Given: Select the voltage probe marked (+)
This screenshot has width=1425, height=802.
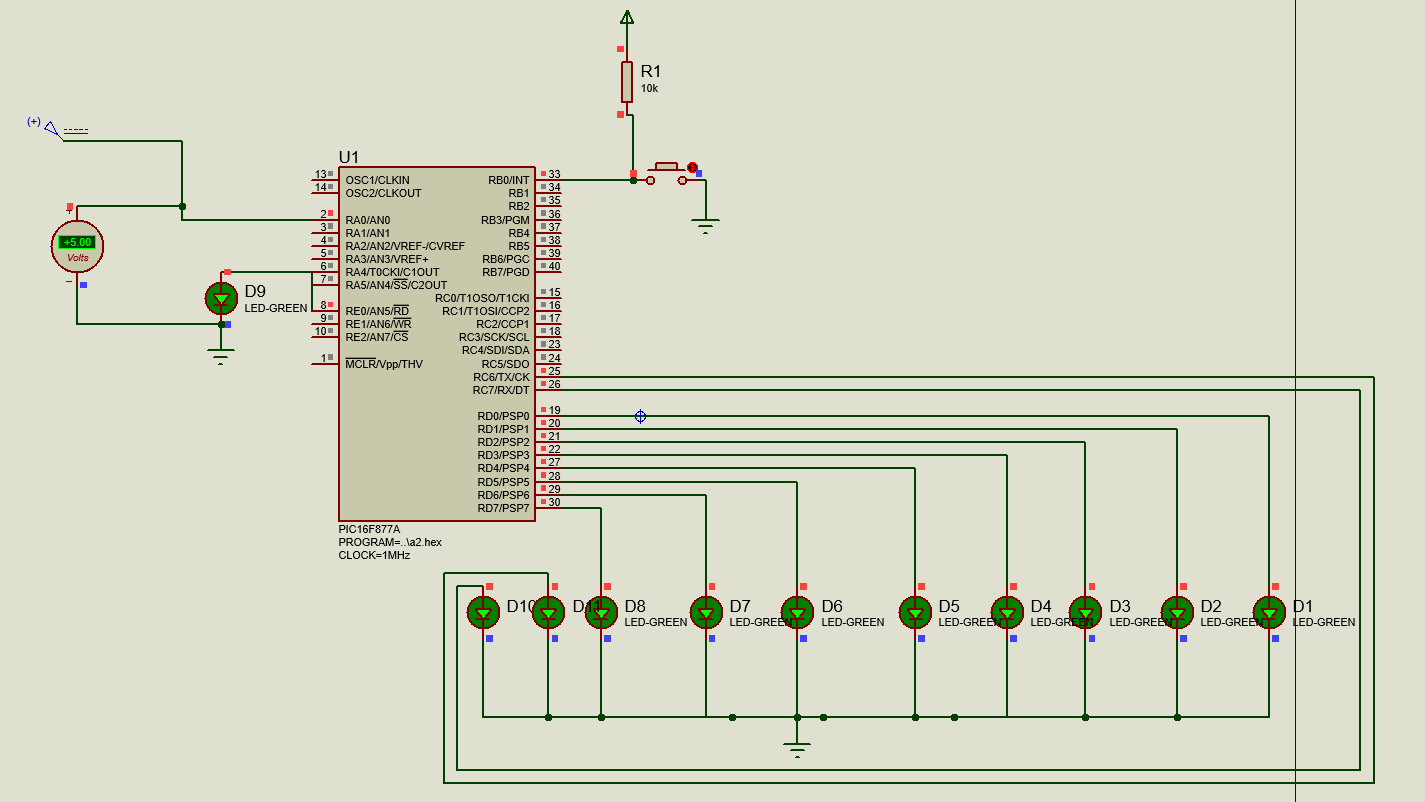Looking at the screenshot, I should tap(52, 128).
